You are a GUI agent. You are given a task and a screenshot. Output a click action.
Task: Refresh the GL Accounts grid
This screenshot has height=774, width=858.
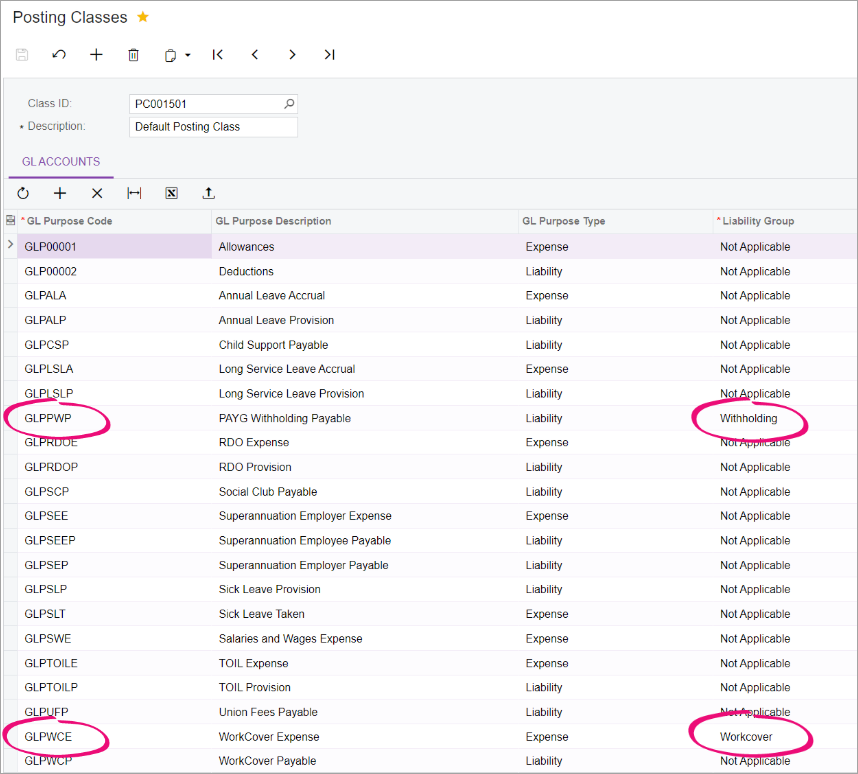pyautogui.click(x=23, y=193)
